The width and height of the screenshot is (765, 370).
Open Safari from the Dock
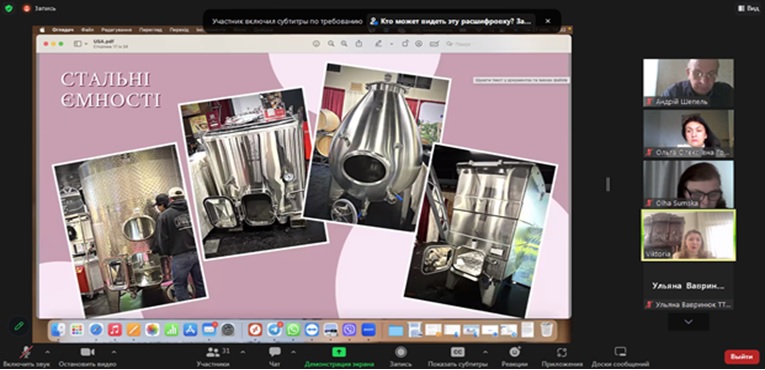tap(96, 329)
